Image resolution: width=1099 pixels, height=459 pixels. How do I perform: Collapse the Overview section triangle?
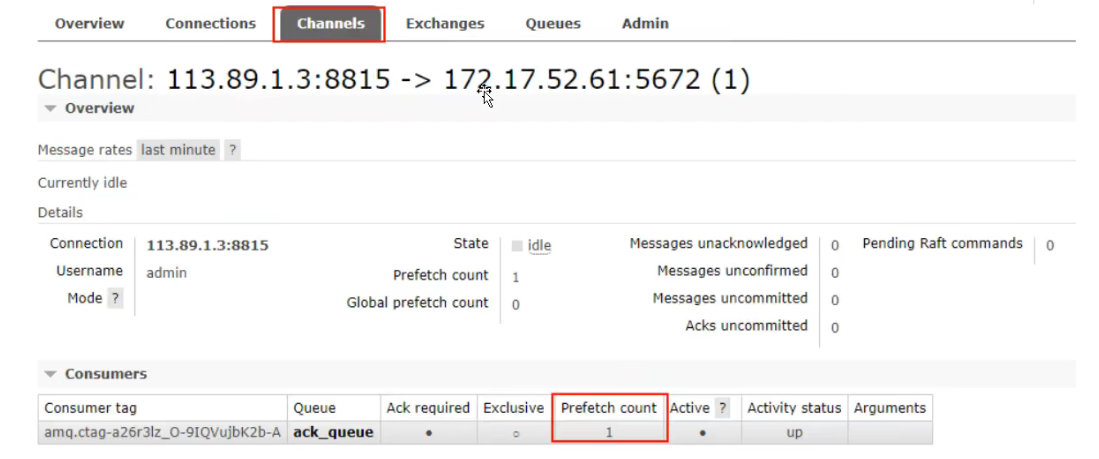pyautogui.click(x=50, y=109)
